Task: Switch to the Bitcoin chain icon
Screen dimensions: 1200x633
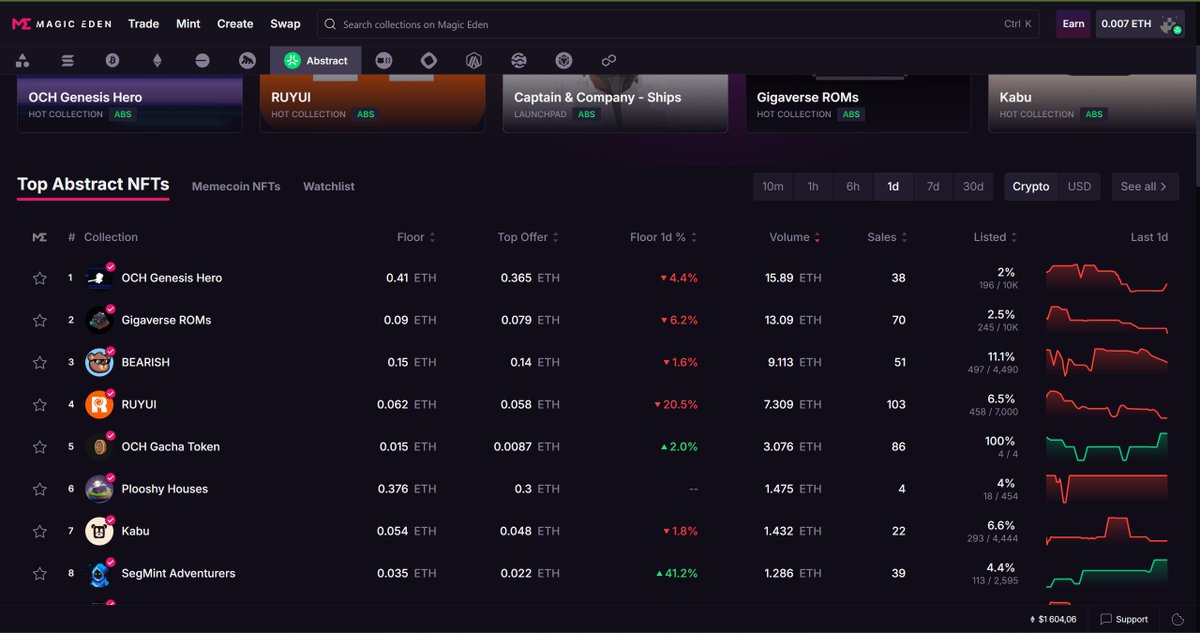Action: click(113, 61)
